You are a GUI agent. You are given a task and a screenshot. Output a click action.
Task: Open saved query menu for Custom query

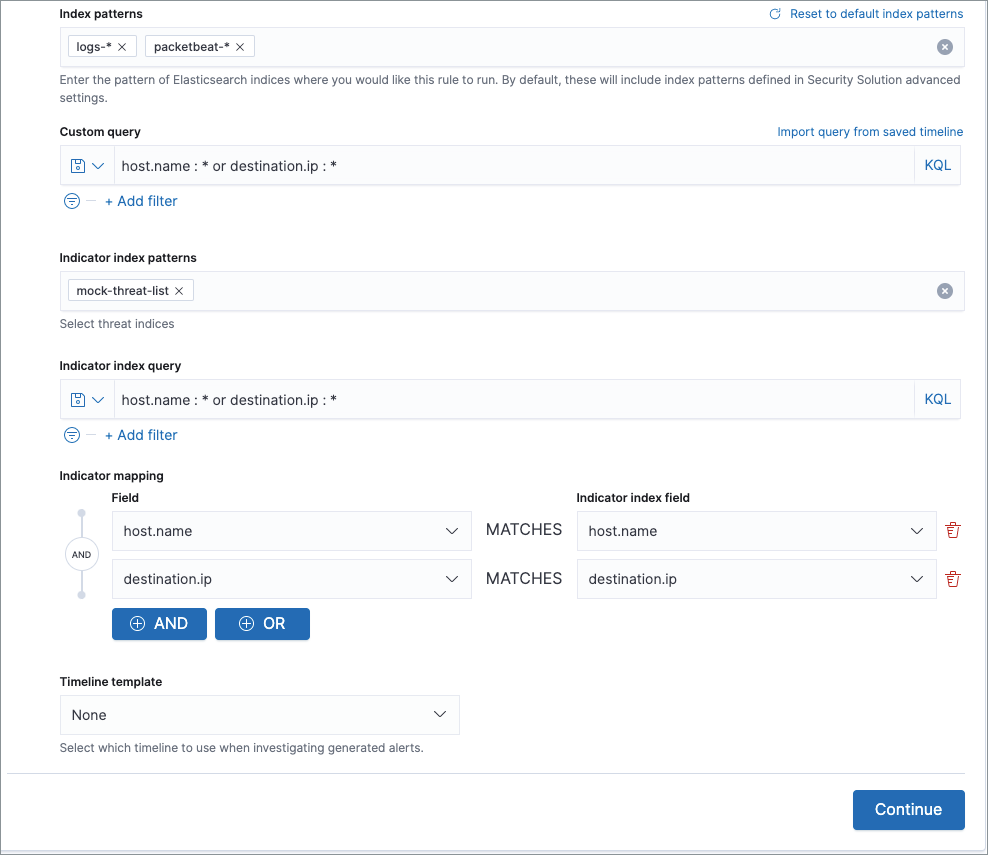[87, 166]
